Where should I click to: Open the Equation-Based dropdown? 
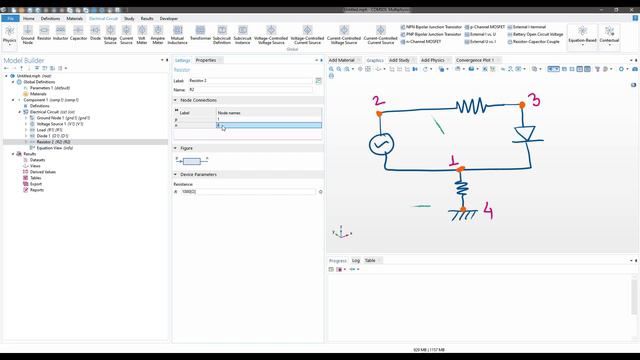pyautogui.click(x=582, y=35)
